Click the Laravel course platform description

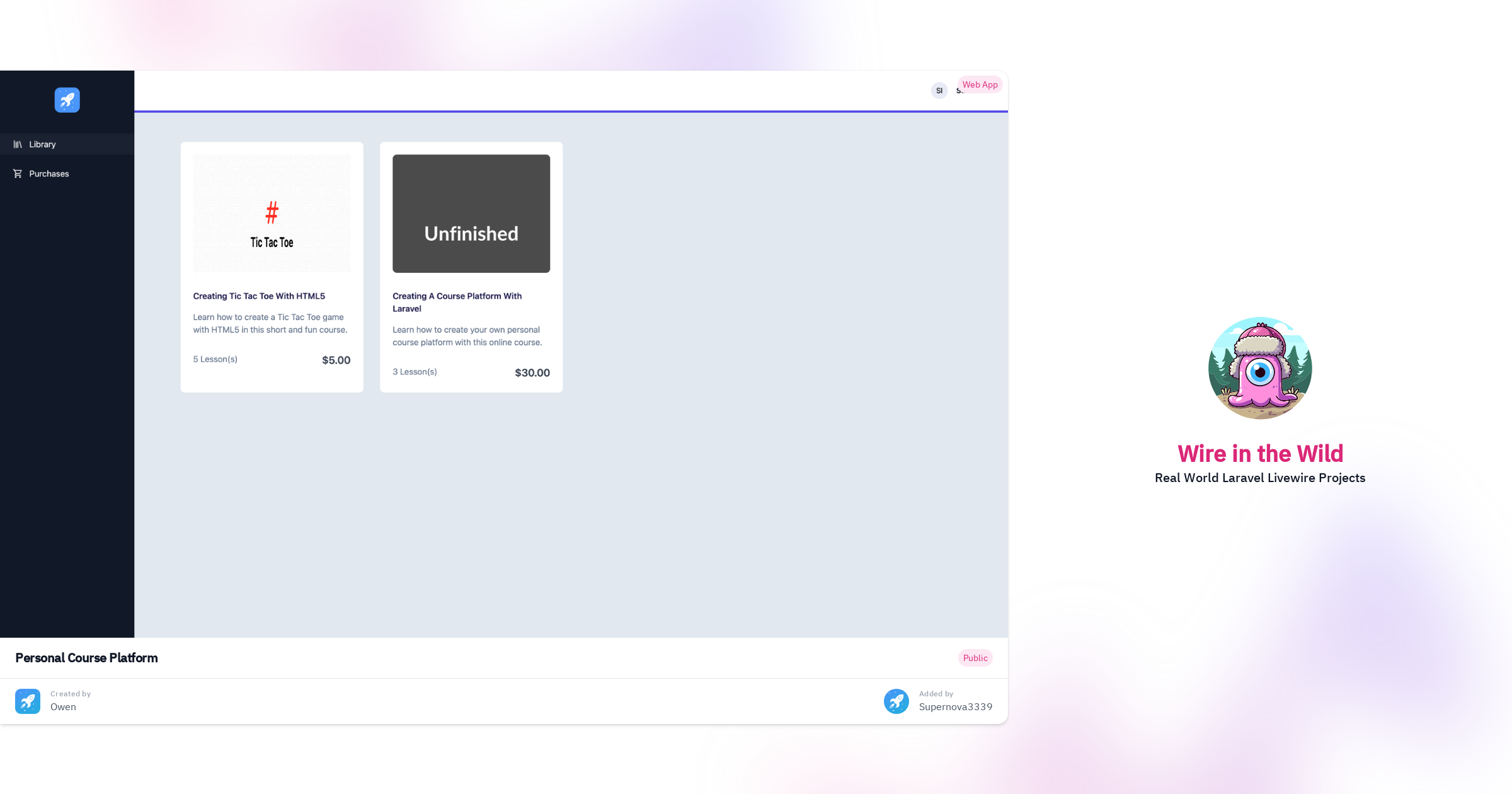click(x=467, y=336)
